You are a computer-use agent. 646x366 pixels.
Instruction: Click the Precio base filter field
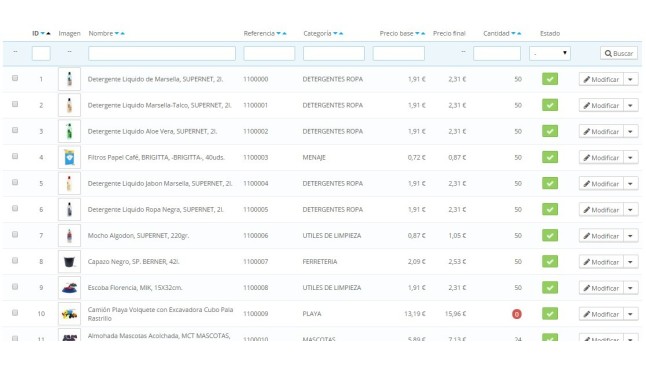pyautogui.click(x=398, y=53)
